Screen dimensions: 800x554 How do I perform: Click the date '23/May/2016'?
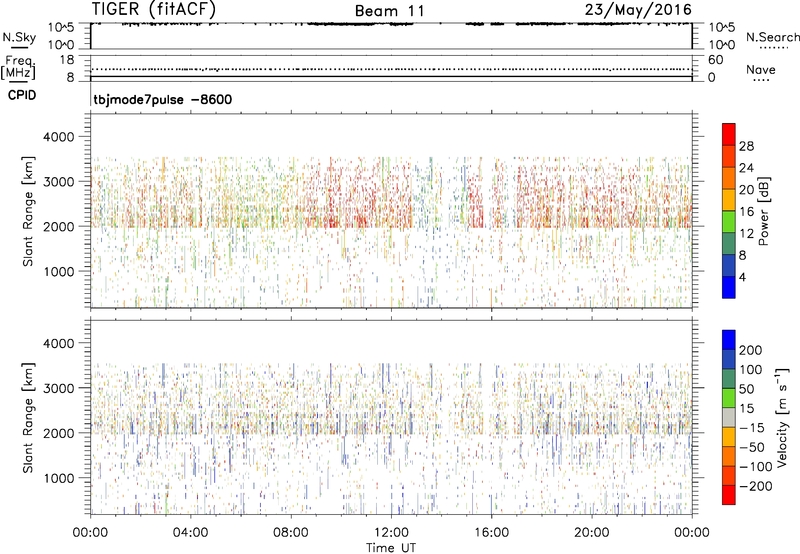click(638, 9)
